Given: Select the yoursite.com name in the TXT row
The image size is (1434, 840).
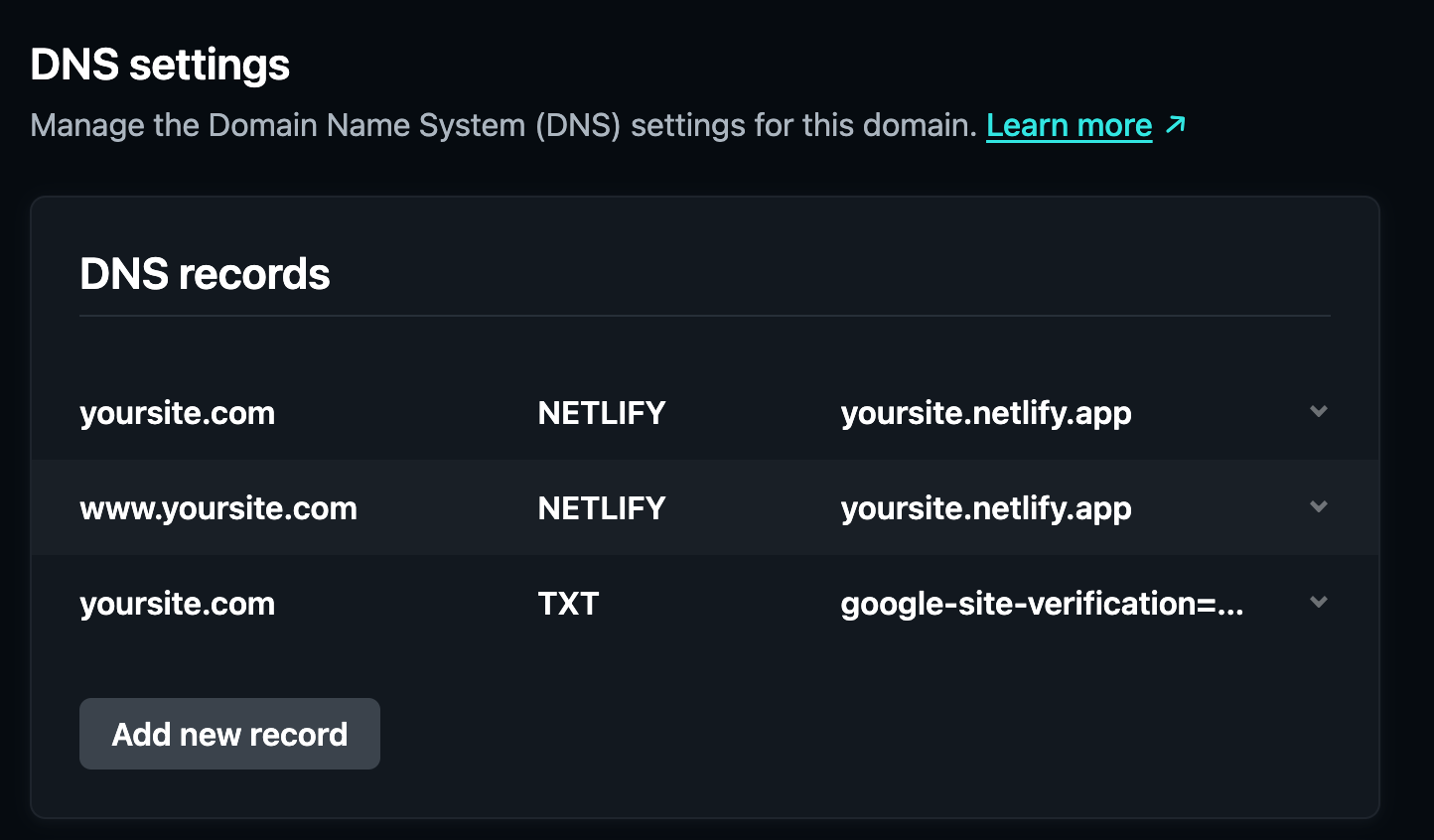Looking at the screenshot, I should click(x=177, y=604).
